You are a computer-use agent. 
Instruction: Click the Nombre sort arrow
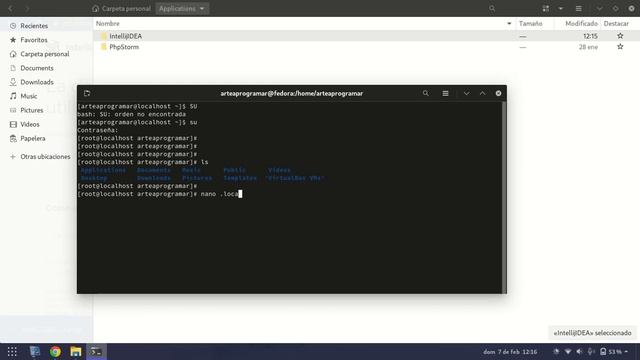(509, 24)
